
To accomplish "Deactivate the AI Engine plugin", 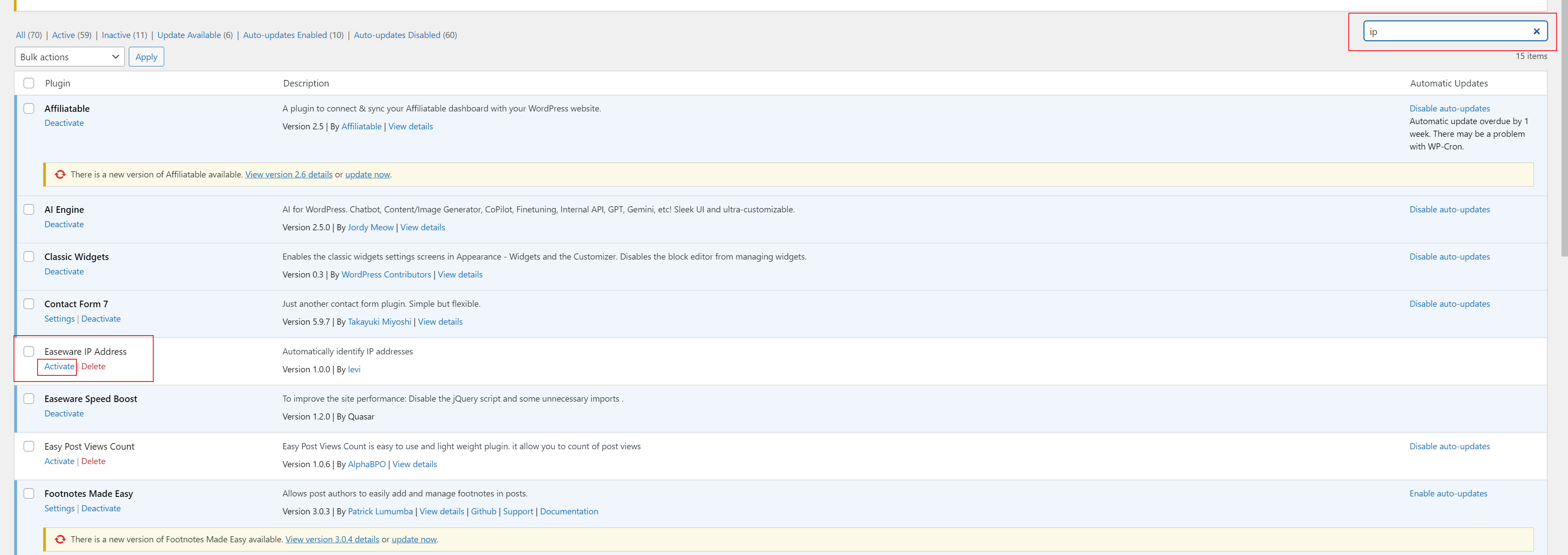I will [x=64, y=224].
